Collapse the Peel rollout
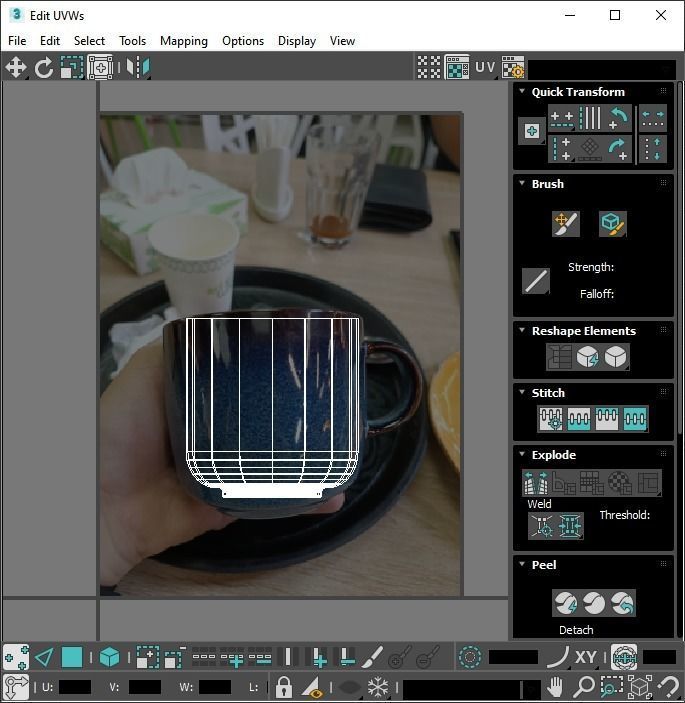Viewport: 685px width, 703px height. (522, 564)
